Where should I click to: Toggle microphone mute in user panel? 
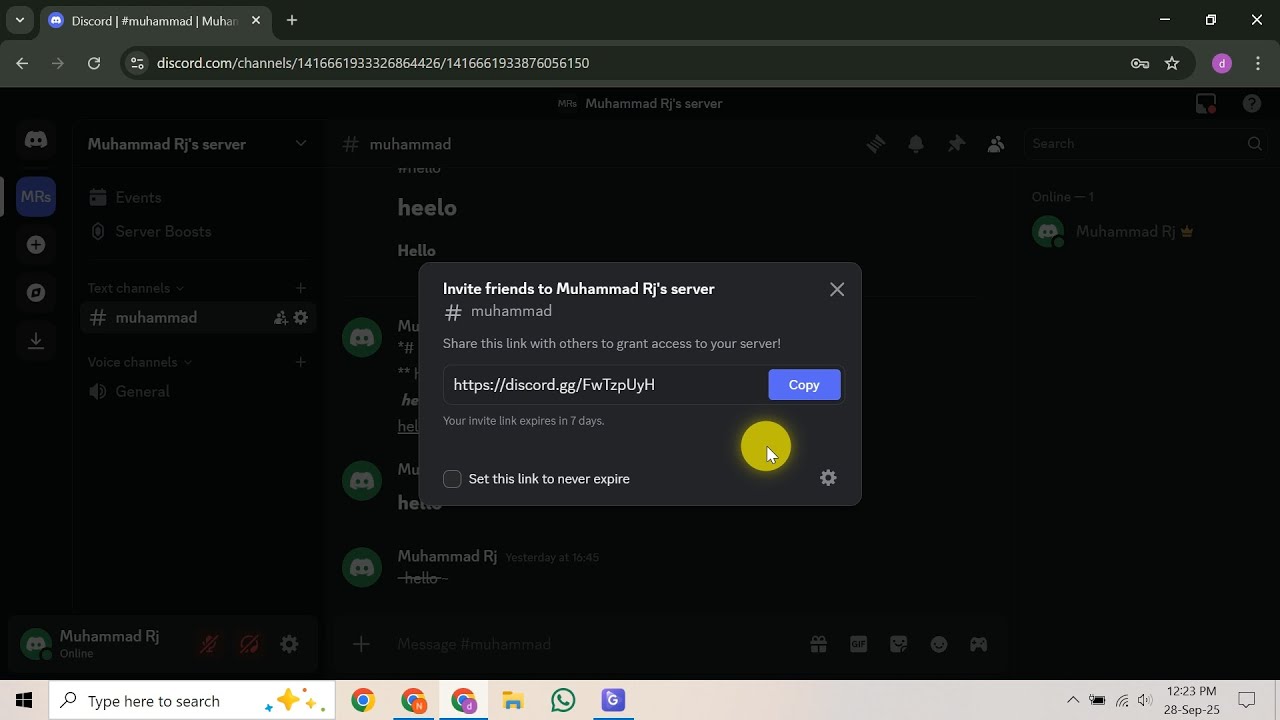tap(209, 645)
